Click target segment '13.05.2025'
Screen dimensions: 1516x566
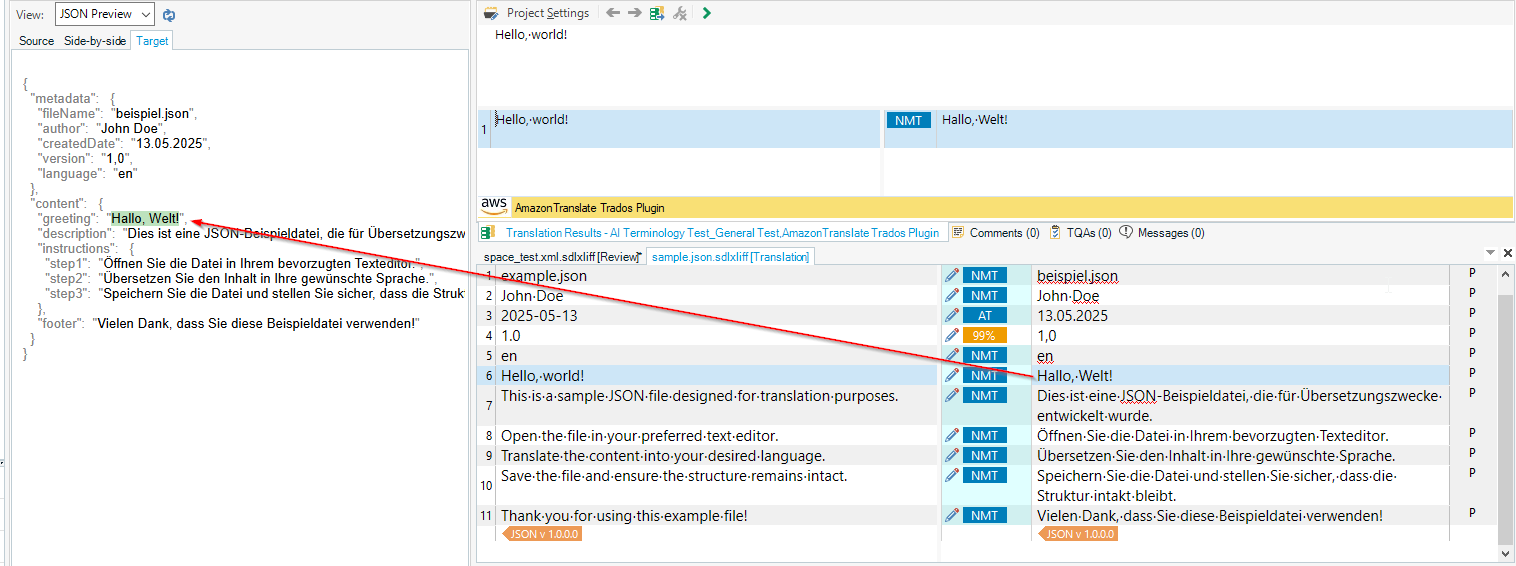[1072, 315]
